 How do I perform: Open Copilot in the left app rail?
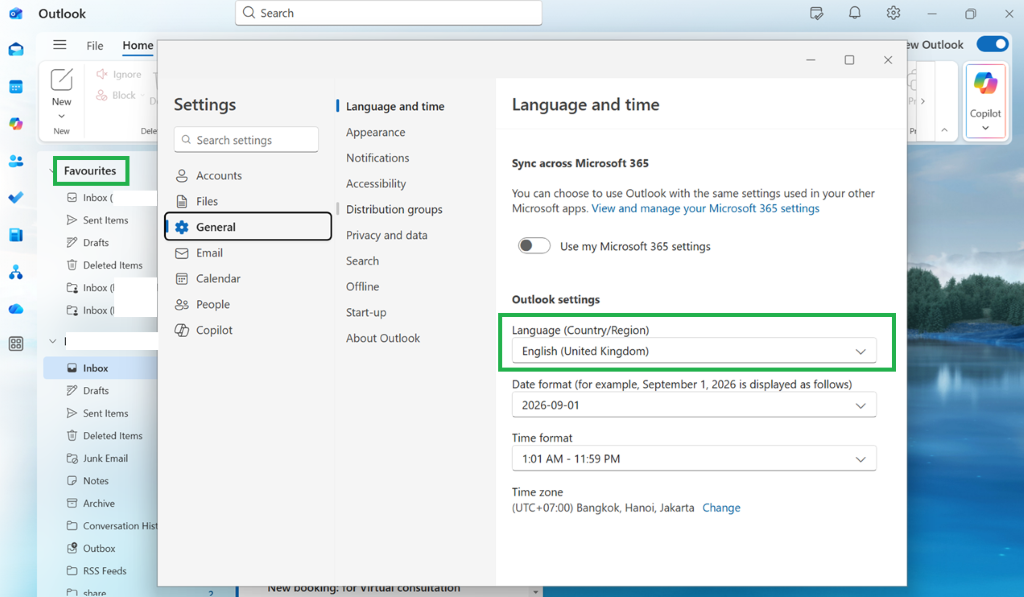16,124
